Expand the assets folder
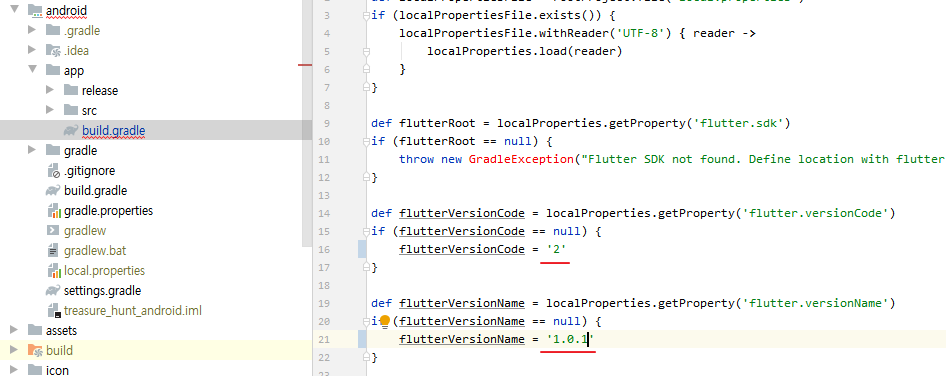Viewport: 946px width, 376px height. [x=15, y=330]
